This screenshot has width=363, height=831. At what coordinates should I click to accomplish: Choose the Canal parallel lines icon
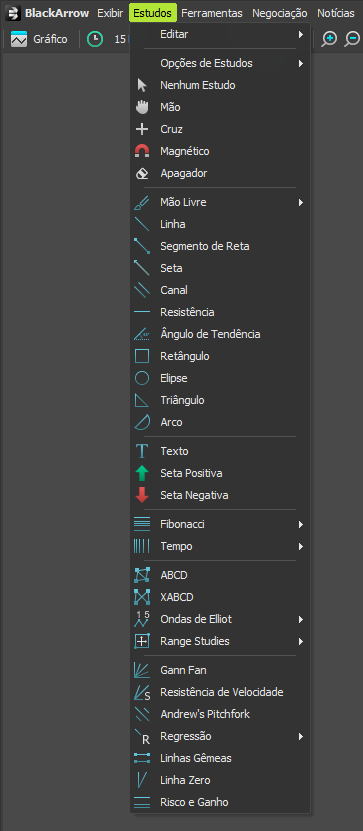pos(141,290)
